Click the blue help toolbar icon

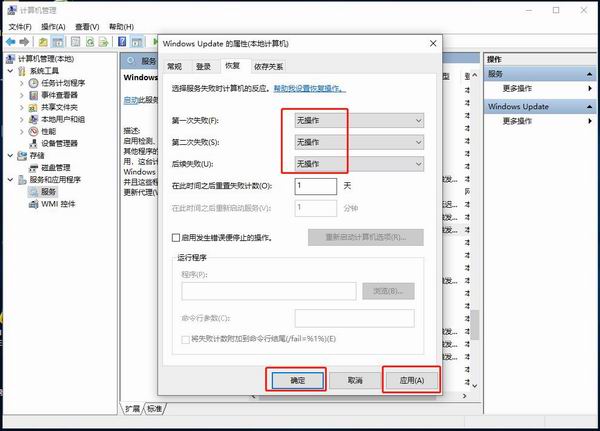[x=122, y=43]
